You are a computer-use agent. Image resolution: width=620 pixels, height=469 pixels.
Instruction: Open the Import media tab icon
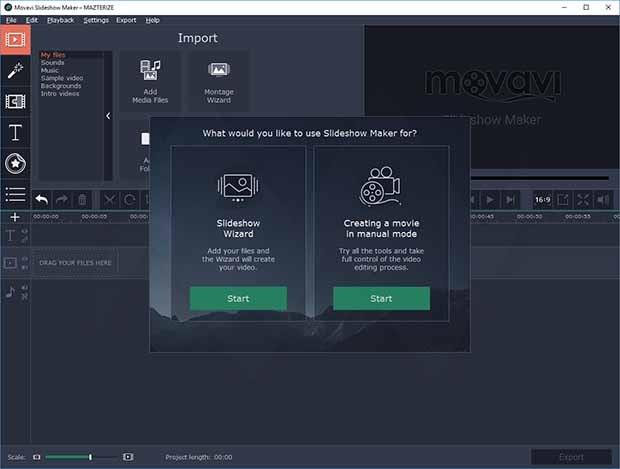click(15, 40)
